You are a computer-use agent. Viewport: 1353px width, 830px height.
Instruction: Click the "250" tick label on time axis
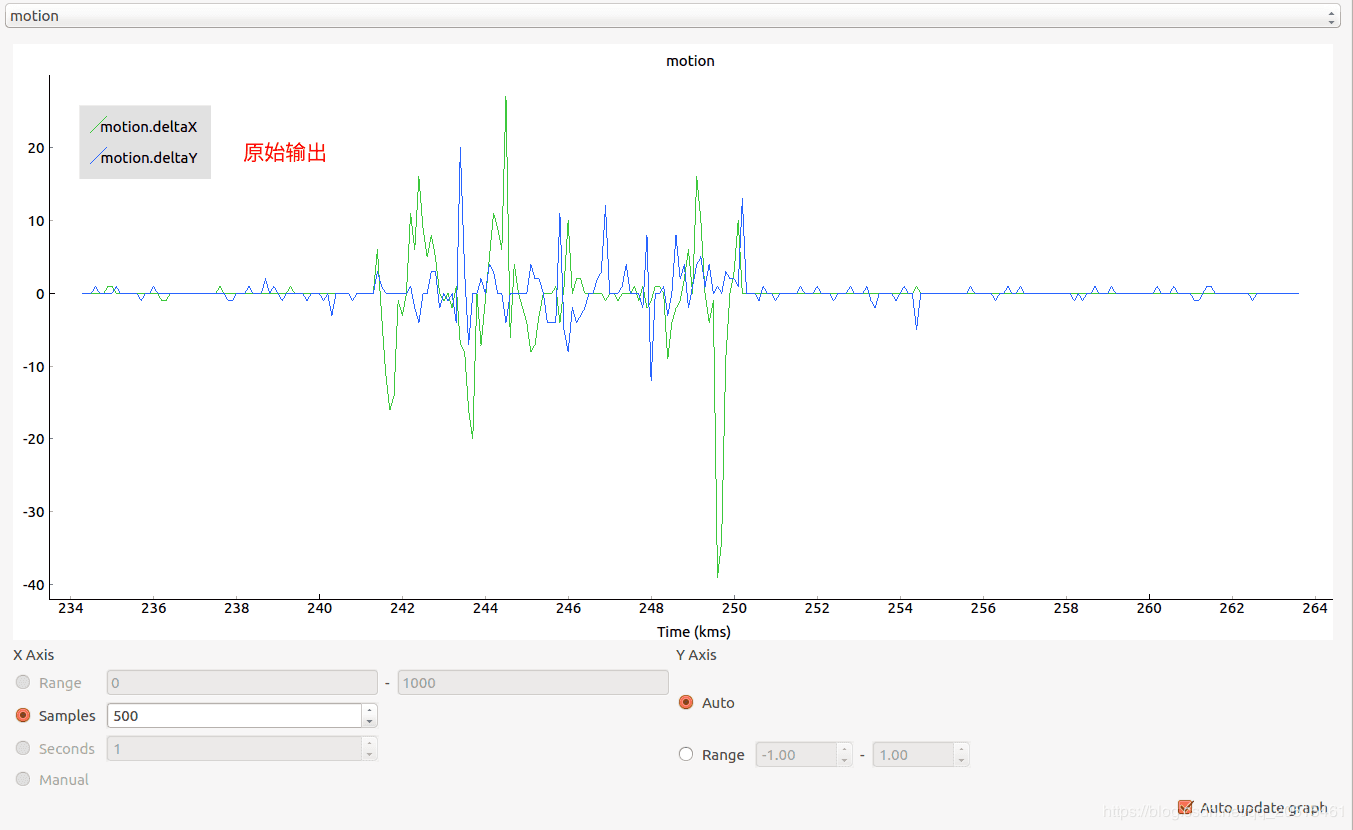point(734,608)
